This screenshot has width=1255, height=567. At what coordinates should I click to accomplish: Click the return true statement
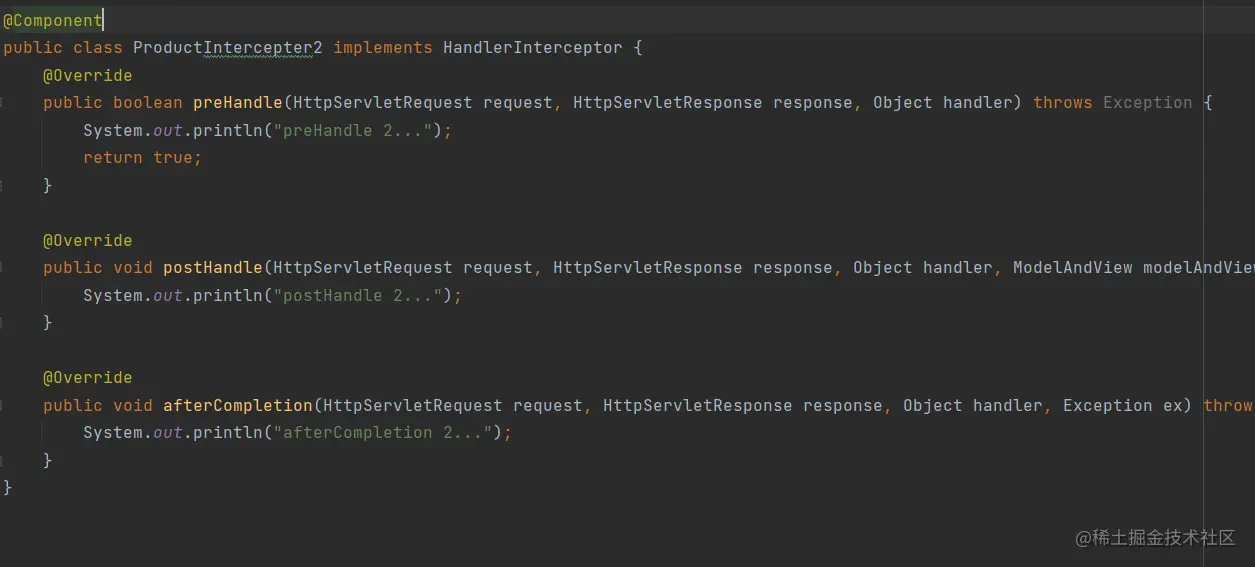(142, 158)
